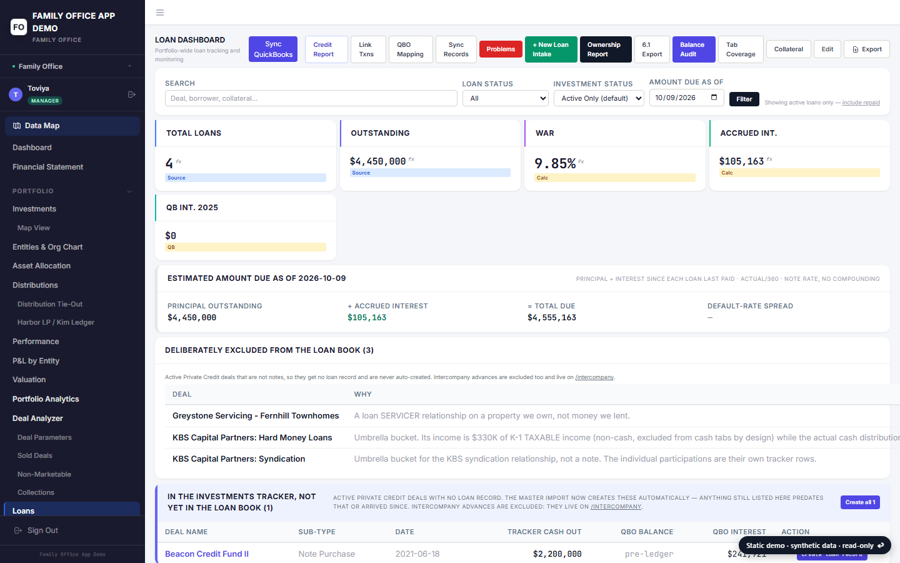Open Distributions in sidebar
The width and height of the screenshot is (900, 563).
click(x=35, y=285)
